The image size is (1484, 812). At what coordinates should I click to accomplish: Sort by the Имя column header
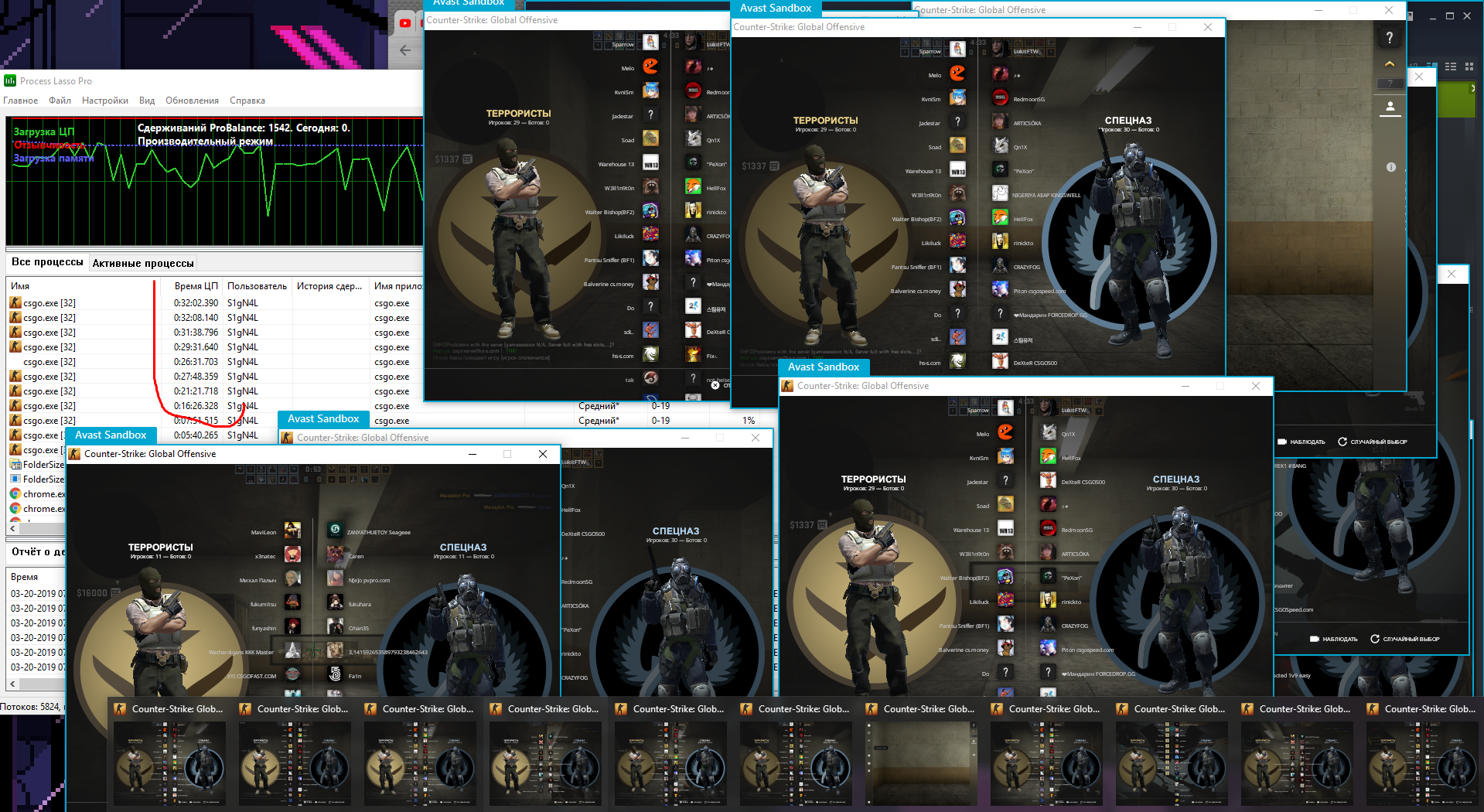pyautogui.click(x=80, y=286)
